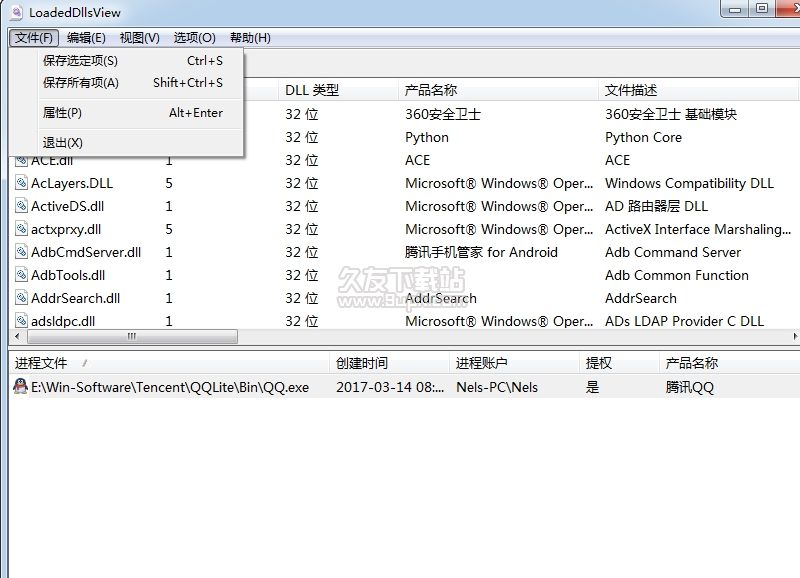Click the QQ penguin icon of QQ.exe
The image size is (800, 578).
(x=20, y=386)
